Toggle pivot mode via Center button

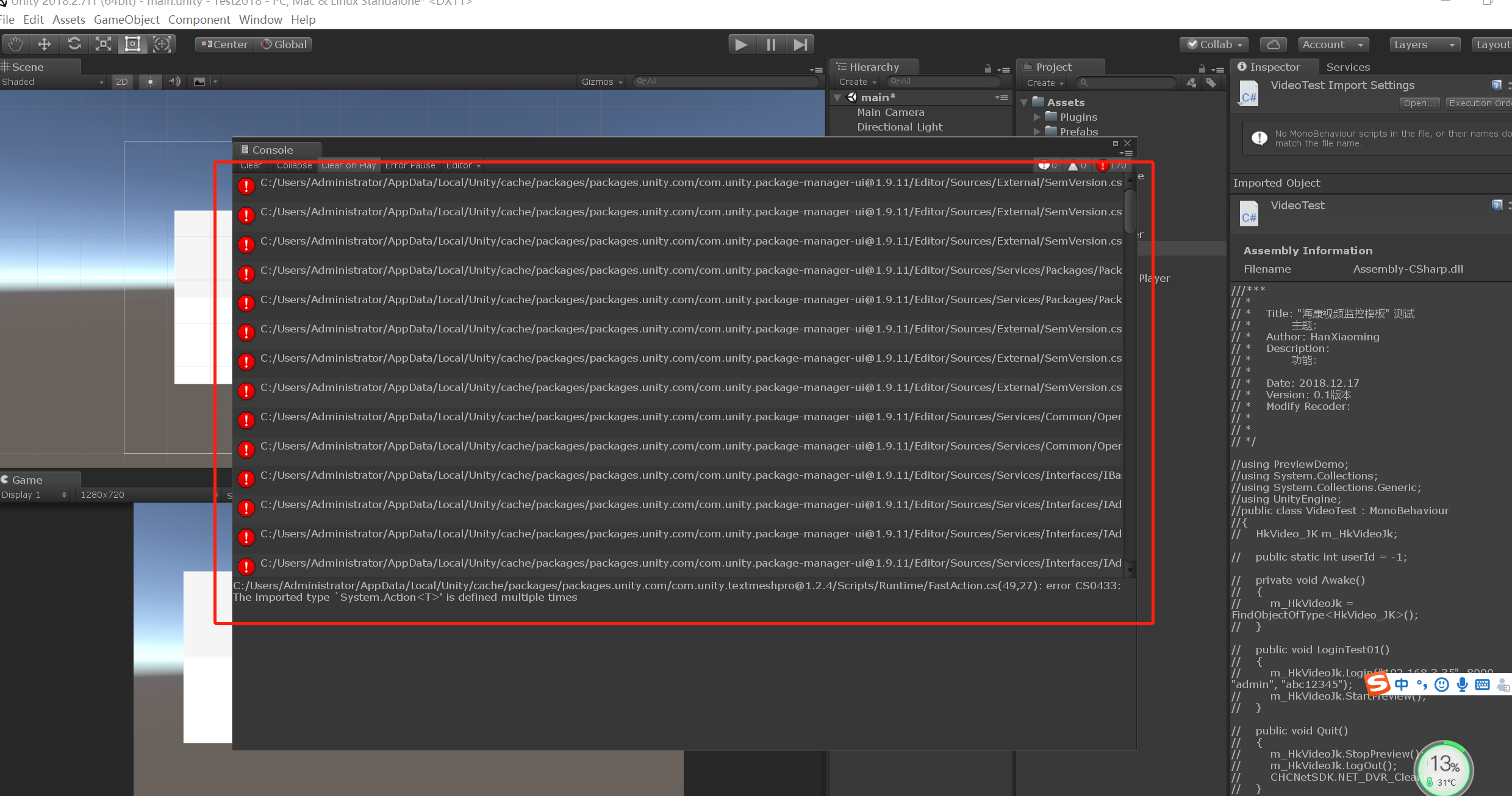pyautogui.click(x=224, y=45)
